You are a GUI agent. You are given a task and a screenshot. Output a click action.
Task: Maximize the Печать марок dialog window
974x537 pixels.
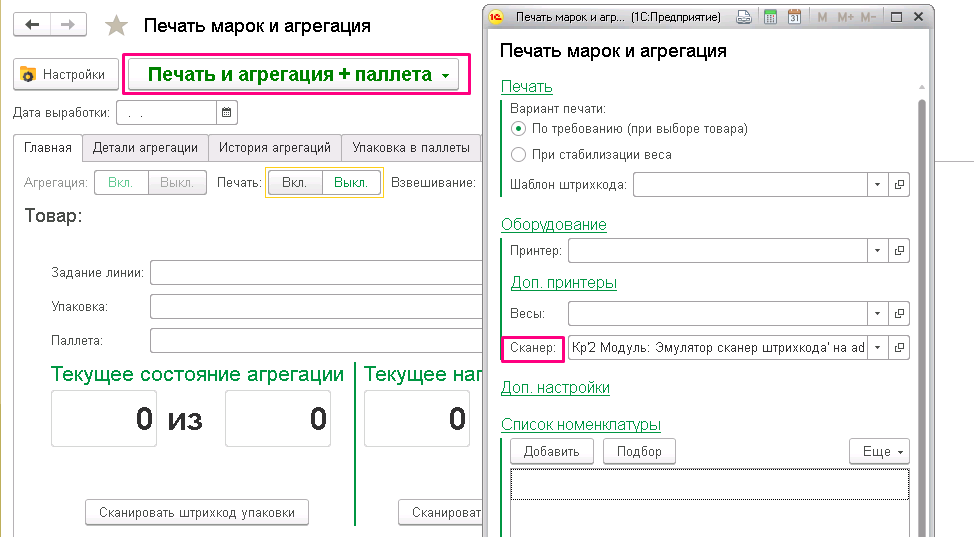[896, 17]
